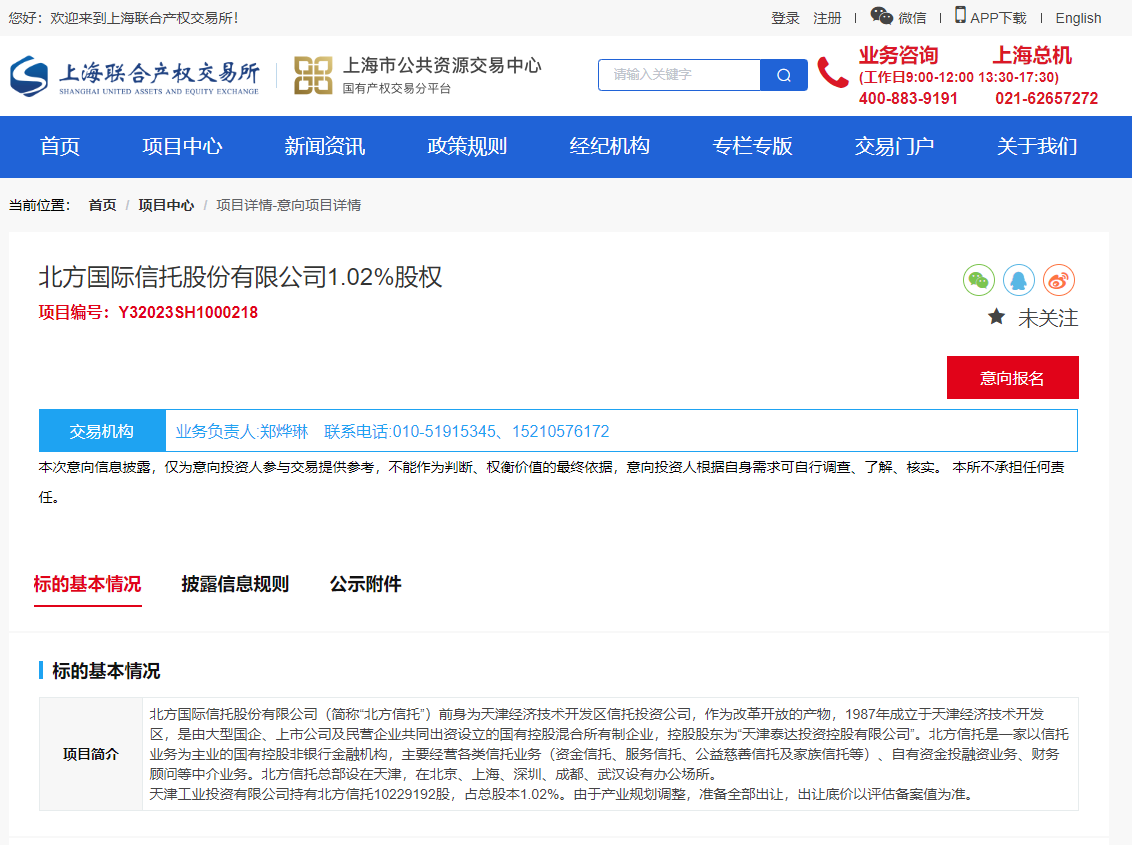The width and height of the screenshot is (1132, 845).
Task: Click the red telephone handset icon
Action: click(832, 73)
